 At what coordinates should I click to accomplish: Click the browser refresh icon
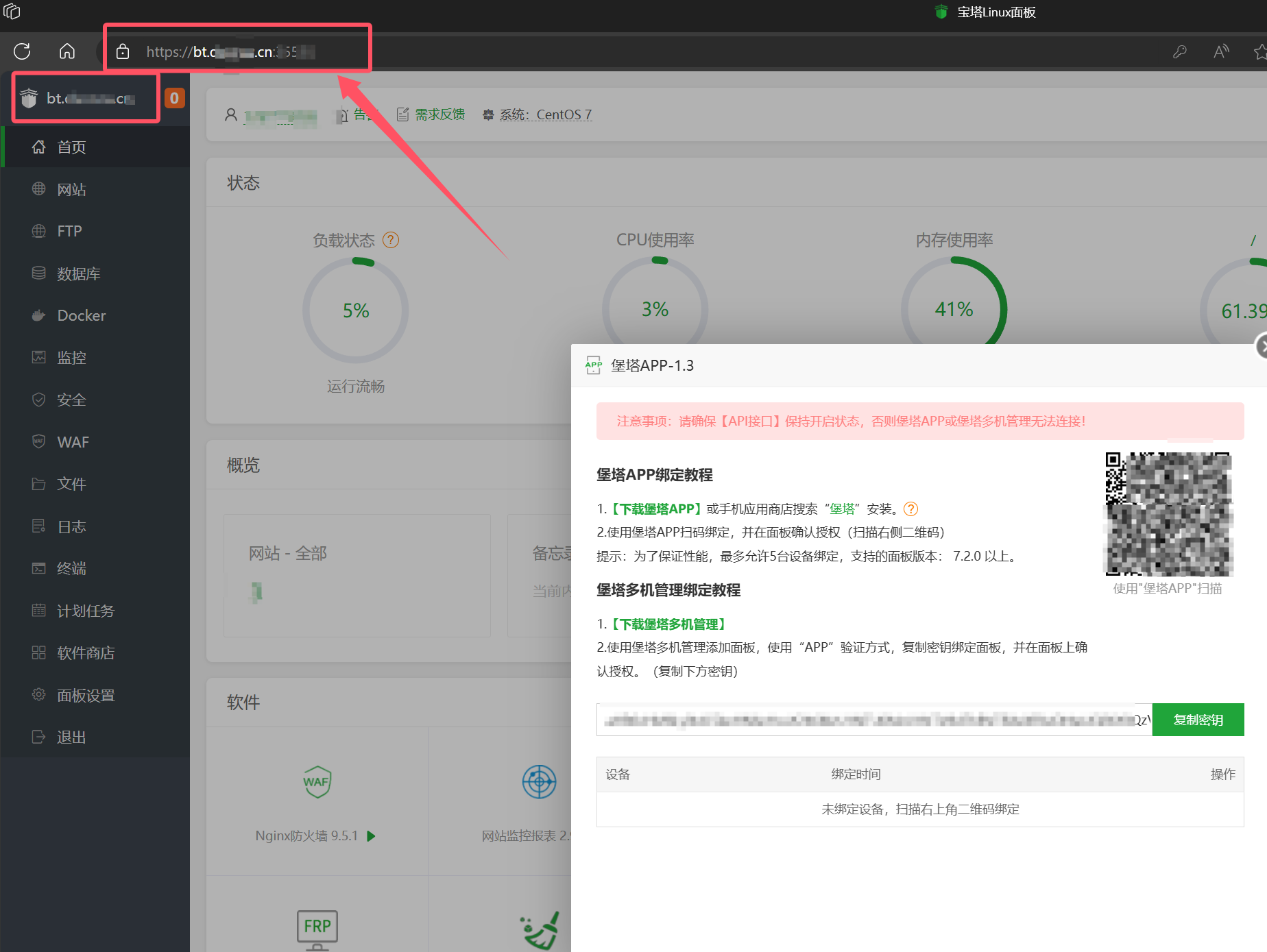(22, 51)
